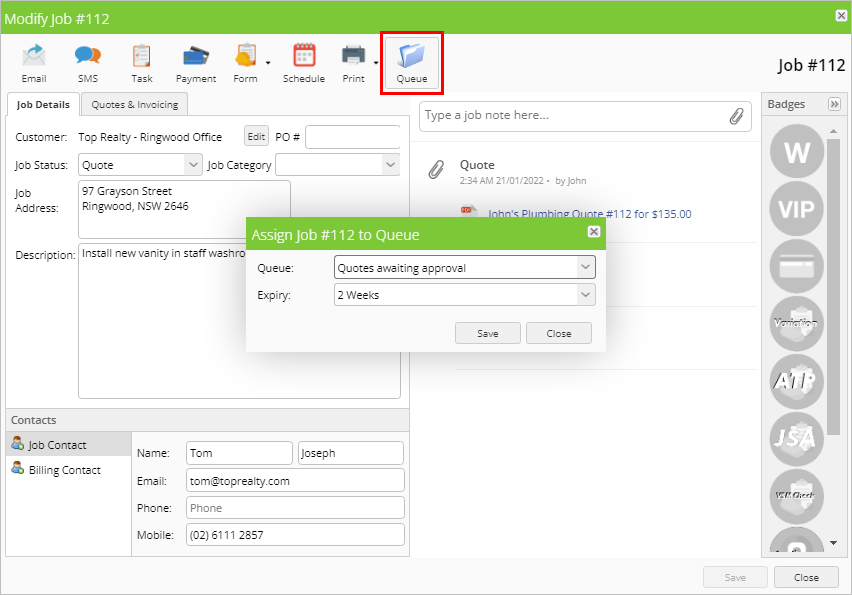Focus the job note input field
Screen dimensions: 852x595
click(573, 115)
